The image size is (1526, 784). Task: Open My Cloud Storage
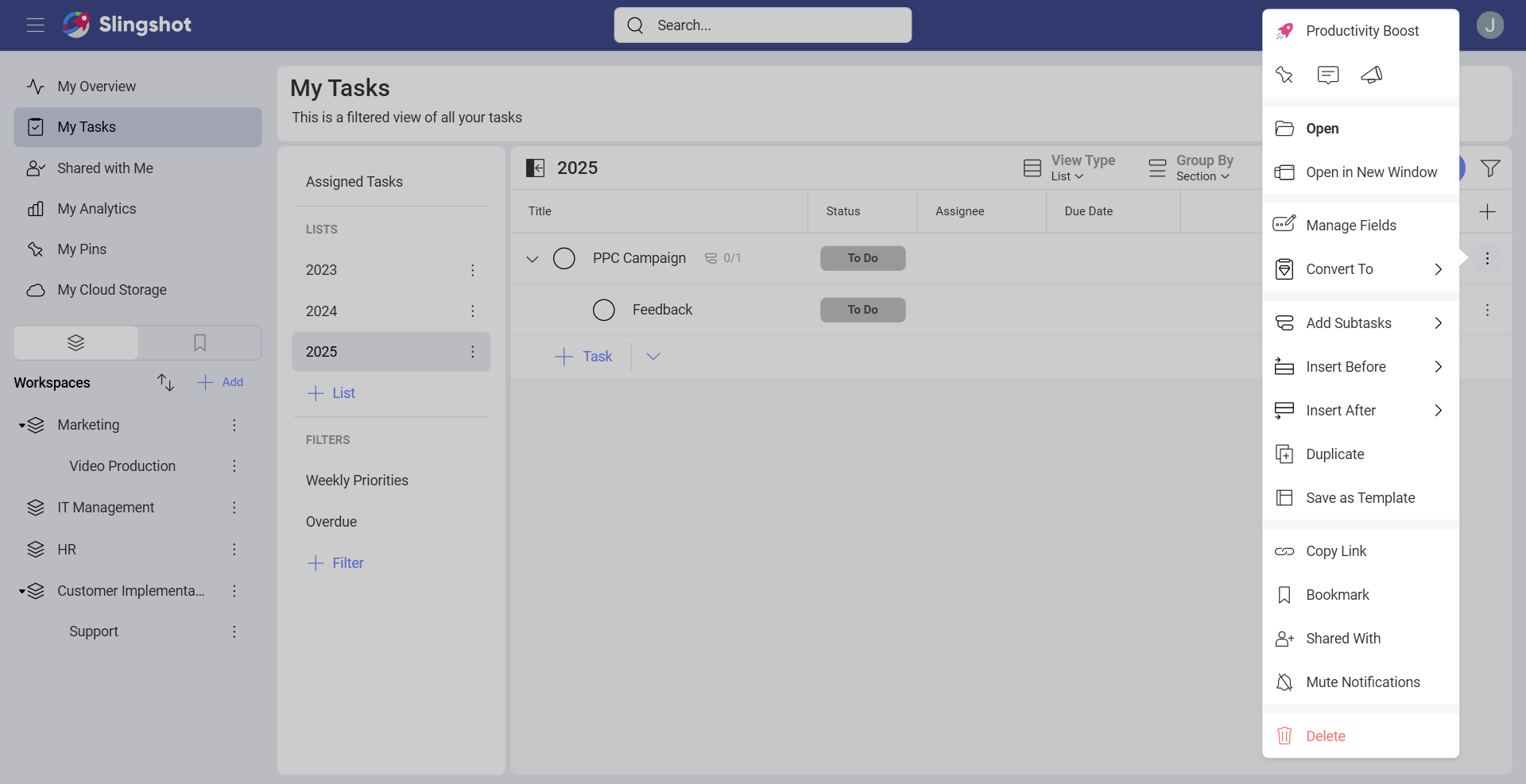pos(137,290)
